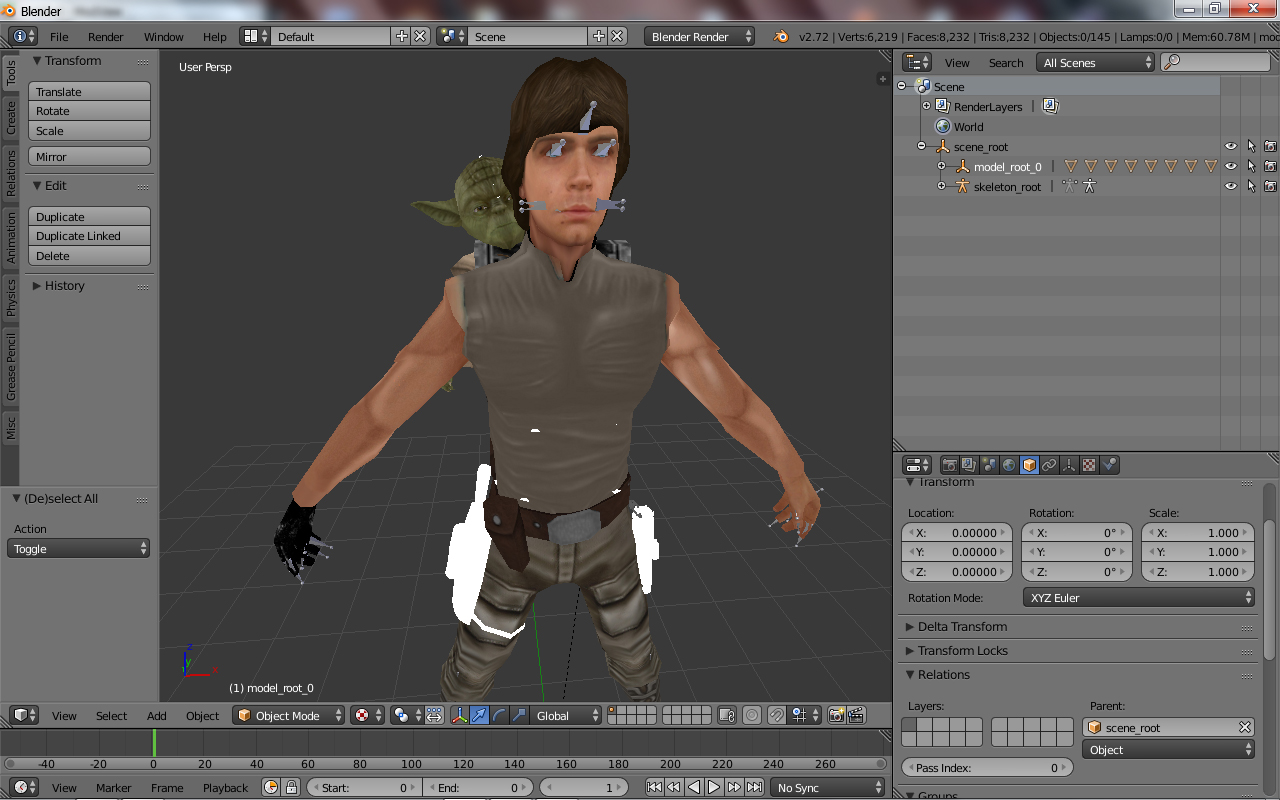The image size is (1280, 800).
Task: Click the Pass Index value slider
Action: tap(987, 767)
